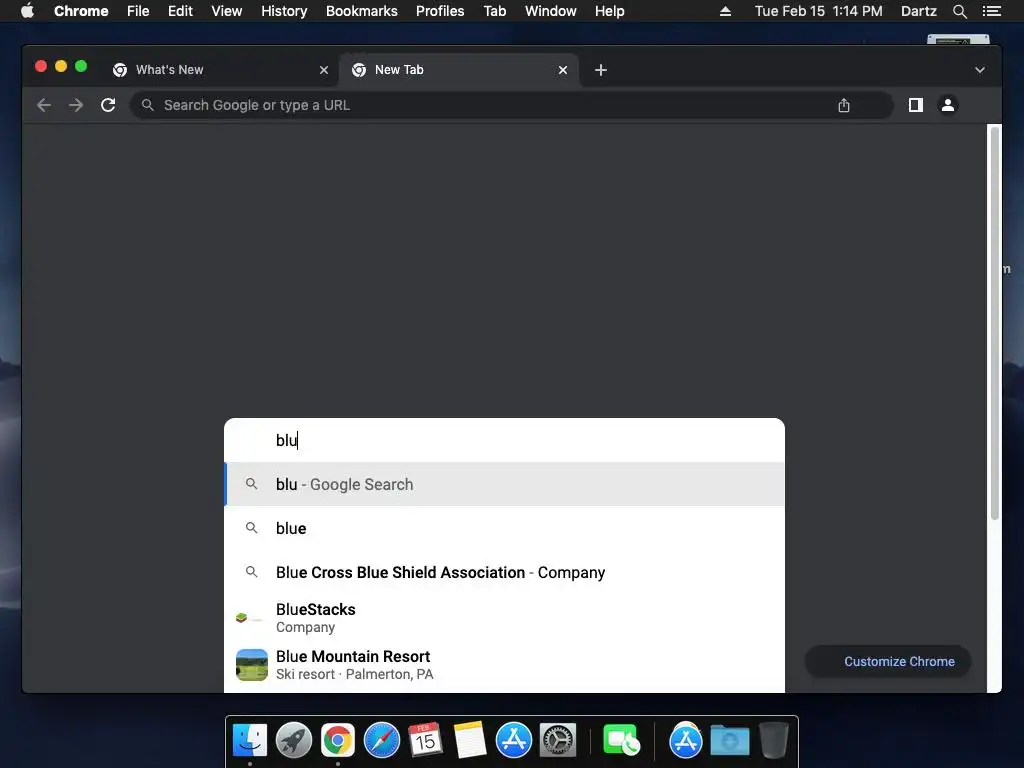
Task: Open the File menu
Action: coord(138,11)
